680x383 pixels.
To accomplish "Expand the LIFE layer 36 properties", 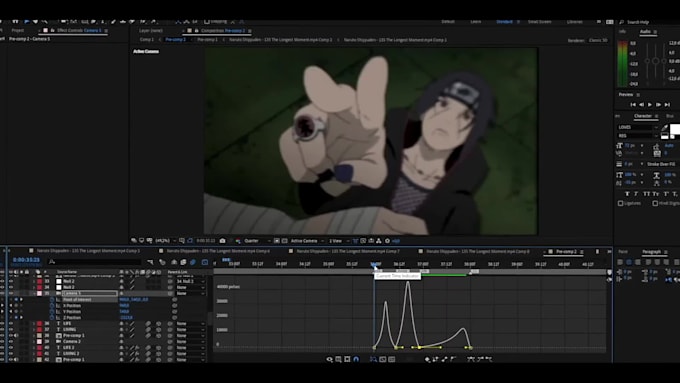I will (34, 324).
